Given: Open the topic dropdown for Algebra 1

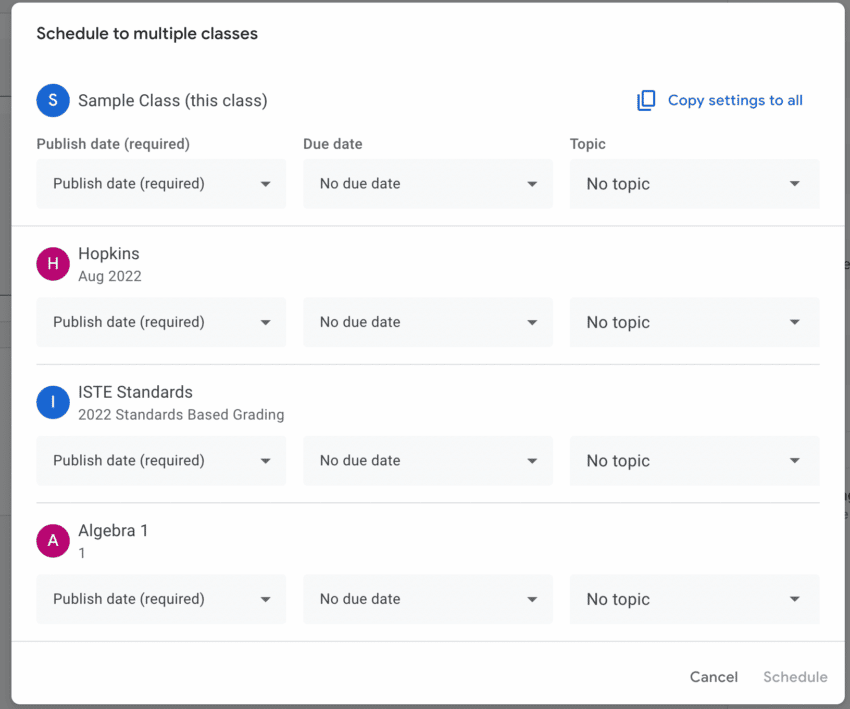Looking at the screenshot, I should coord(694,599).
